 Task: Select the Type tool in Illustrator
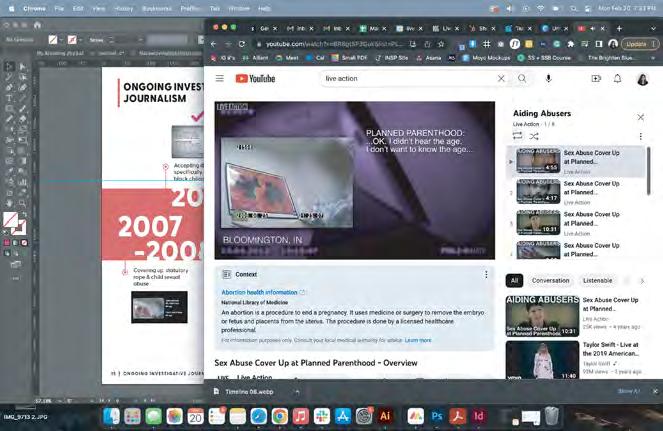click(9, 98)
